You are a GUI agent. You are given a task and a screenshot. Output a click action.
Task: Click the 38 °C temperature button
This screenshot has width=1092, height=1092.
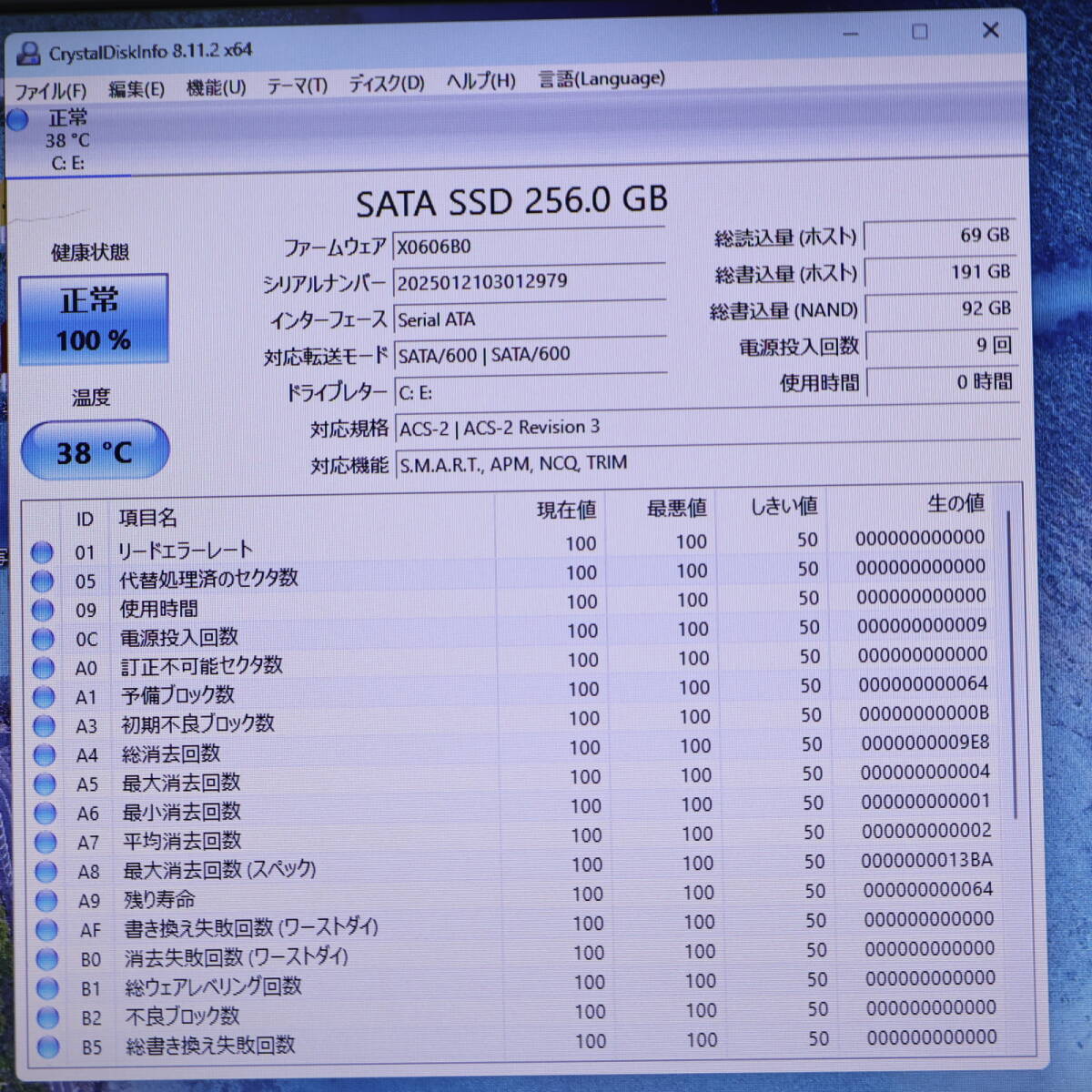(95, 450)
